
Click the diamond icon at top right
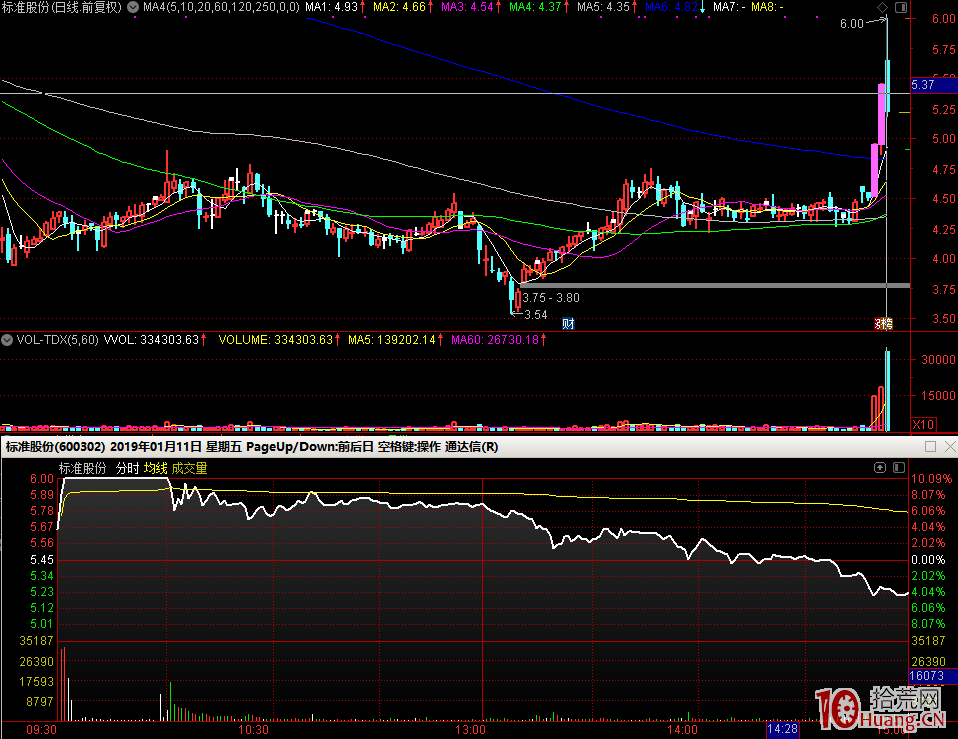tap(882, 8)
